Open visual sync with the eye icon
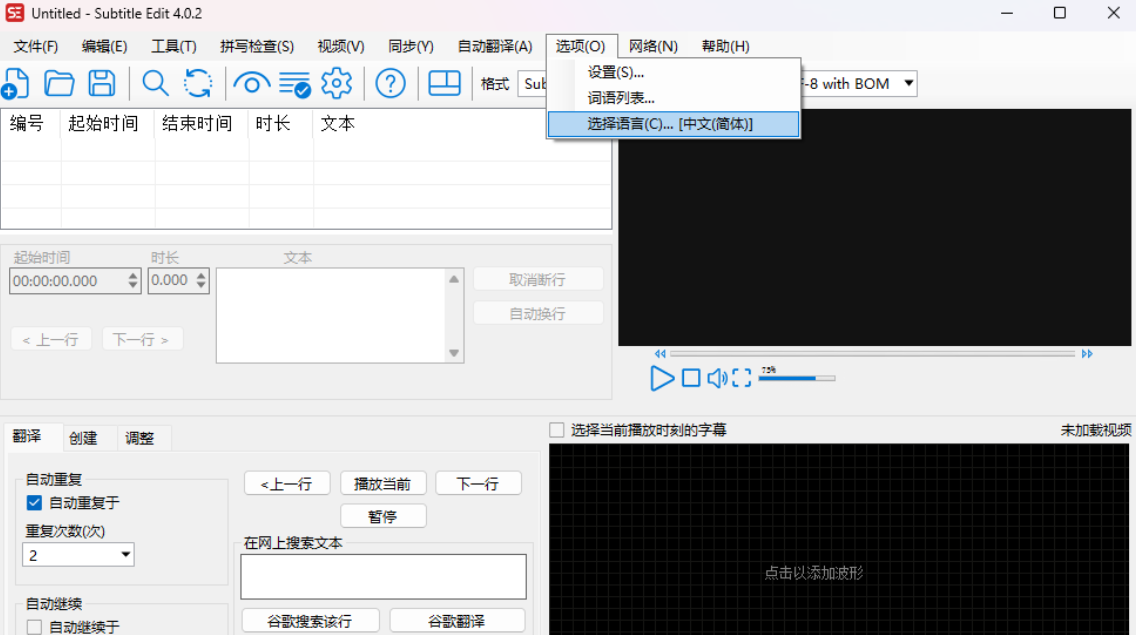Viewport: 1136px width, 635px height. [x=251, y=84]
